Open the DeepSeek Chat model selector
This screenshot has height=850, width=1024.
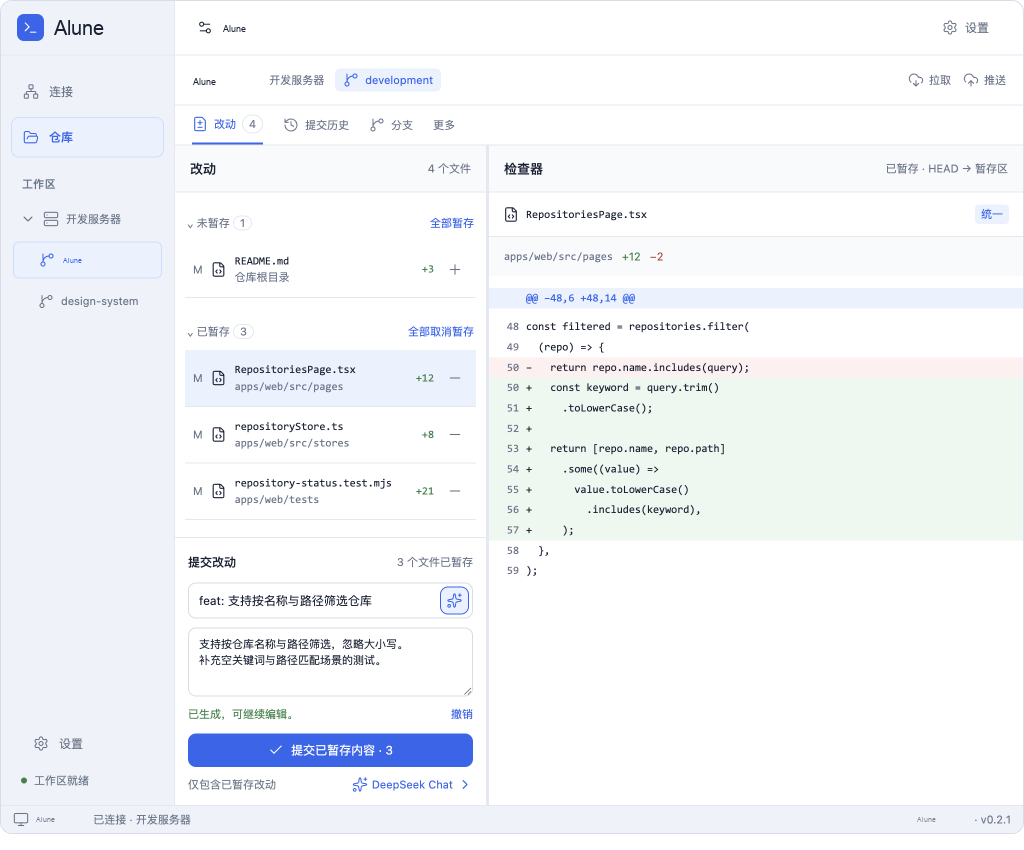click(x=411, y=785)
